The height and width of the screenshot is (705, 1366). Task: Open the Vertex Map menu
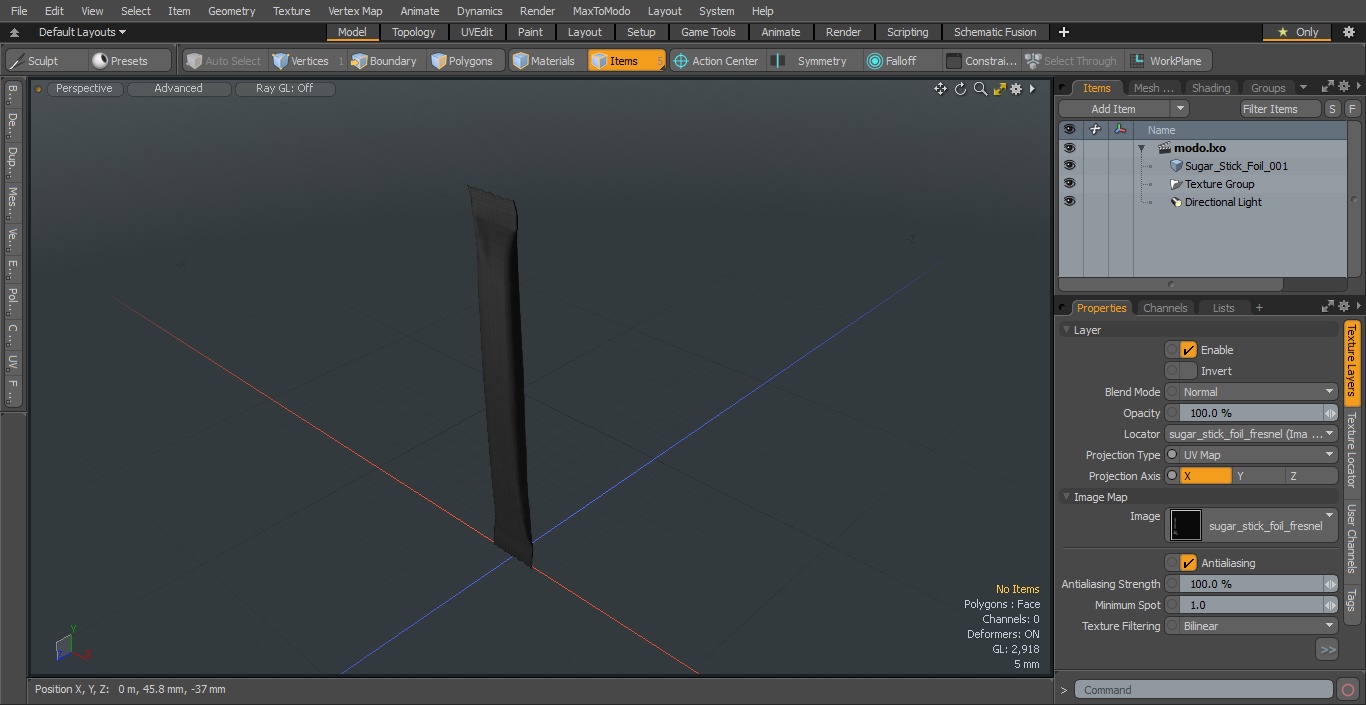355,11
